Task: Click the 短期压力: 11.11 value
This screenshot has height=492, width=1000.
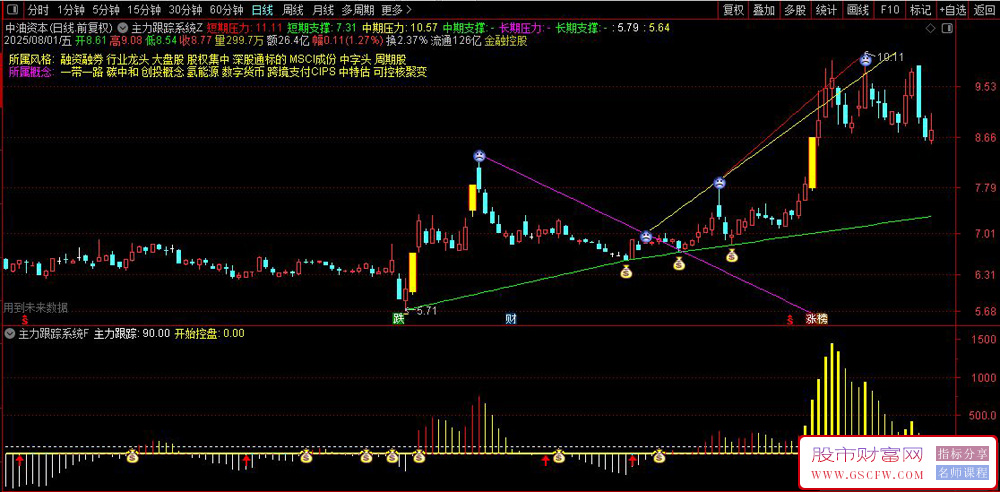Action: (x=244, y=28)
